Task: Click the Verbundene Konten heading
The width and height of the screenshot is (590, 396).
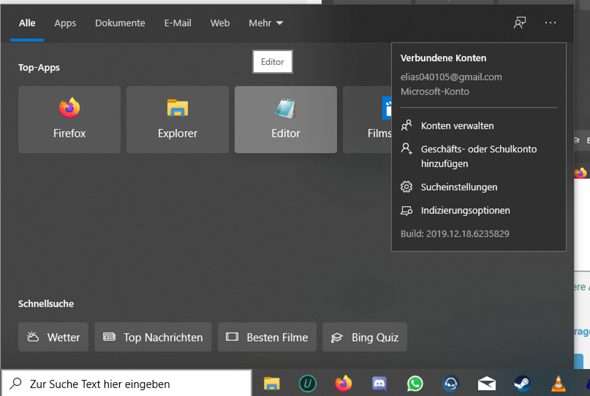Action: point(443,58)
